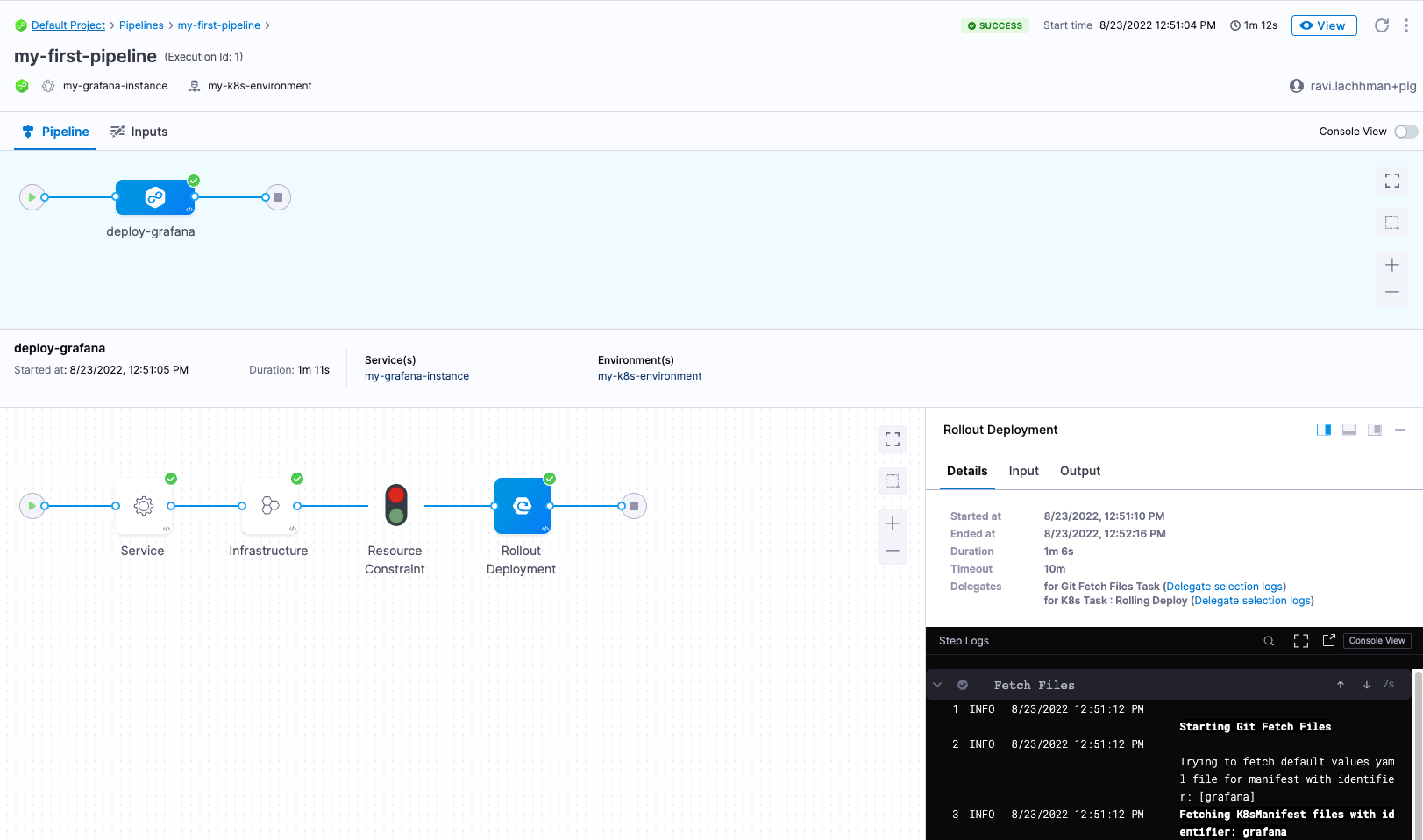Click the deploy-grafana stage node
This screenshot has height=840, width=1423.
pos(155,197)
